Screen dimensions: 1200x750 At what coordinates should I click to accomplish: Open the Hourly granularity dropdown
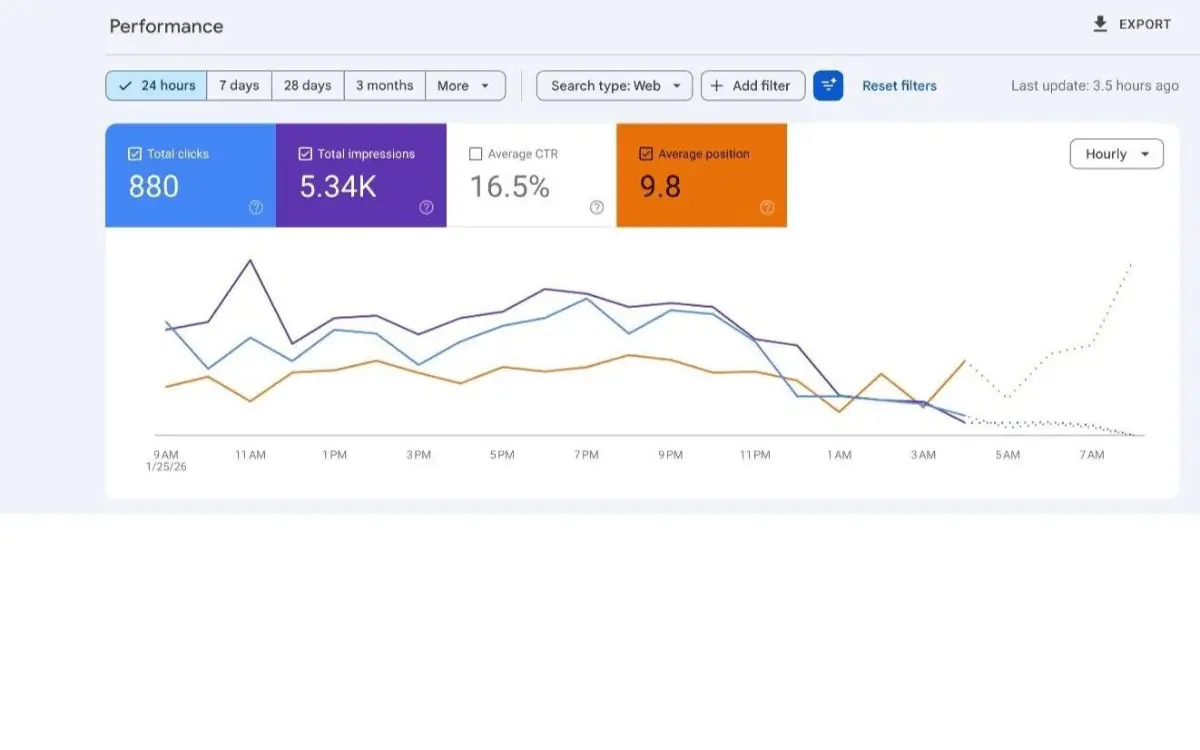(x=1115, y=153)
